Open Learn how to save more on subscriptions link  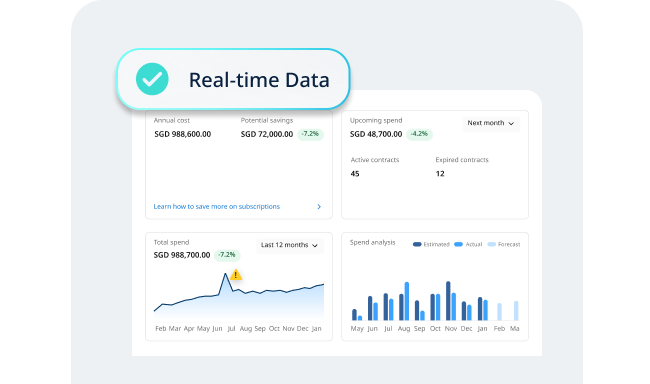216,207
